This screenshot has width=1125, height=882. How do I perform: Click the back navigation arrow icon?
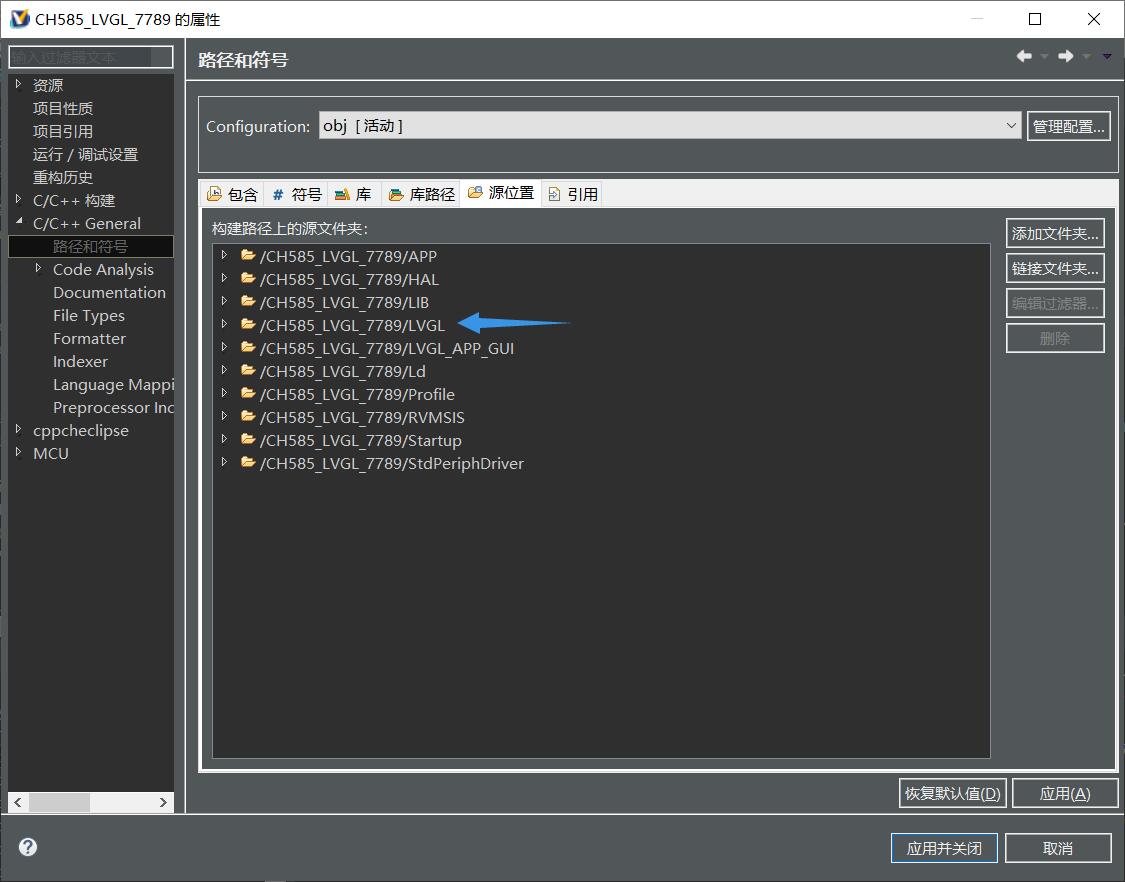(1024, 57)
